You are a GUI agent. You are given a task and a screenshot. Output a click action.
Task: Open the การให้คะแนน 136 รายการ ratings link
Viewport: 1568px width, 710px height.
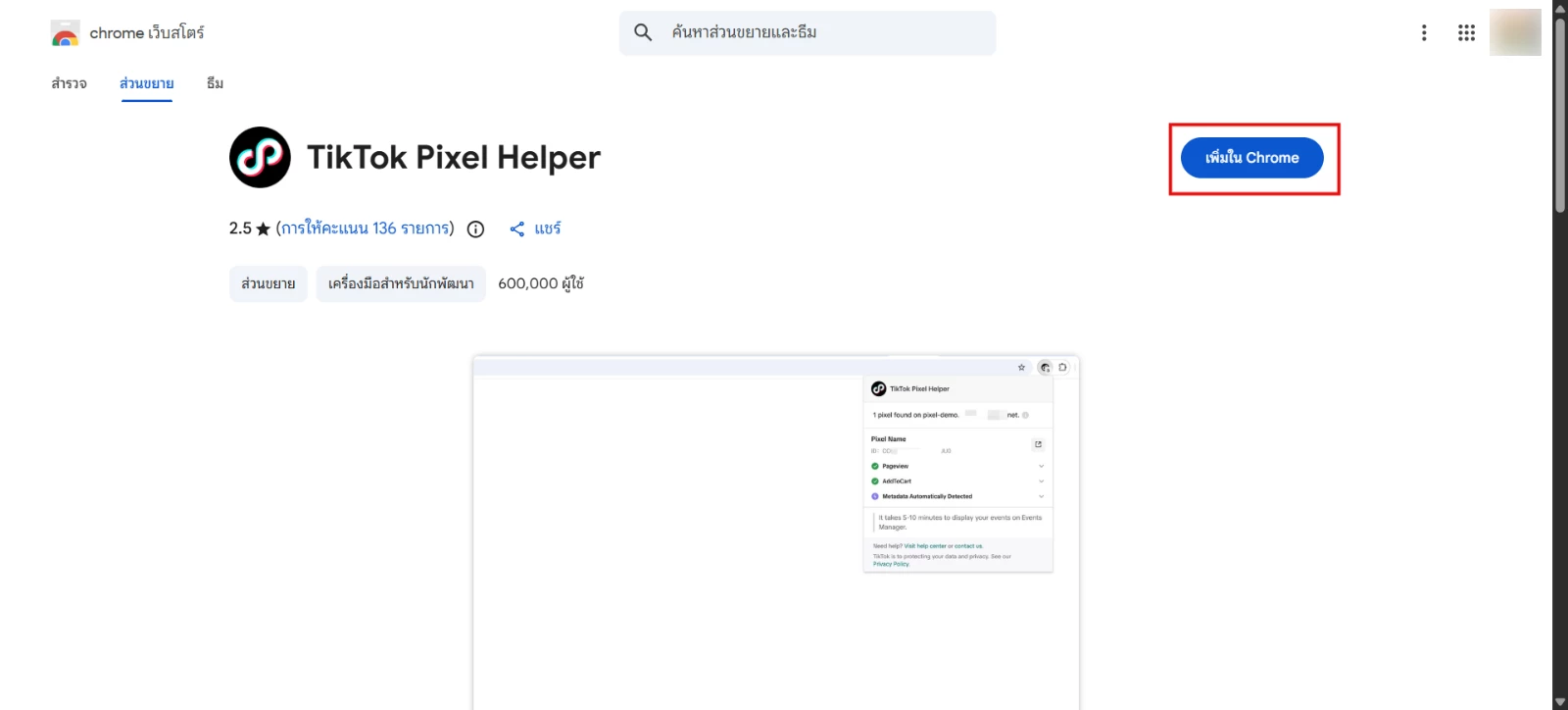point(365,228)
